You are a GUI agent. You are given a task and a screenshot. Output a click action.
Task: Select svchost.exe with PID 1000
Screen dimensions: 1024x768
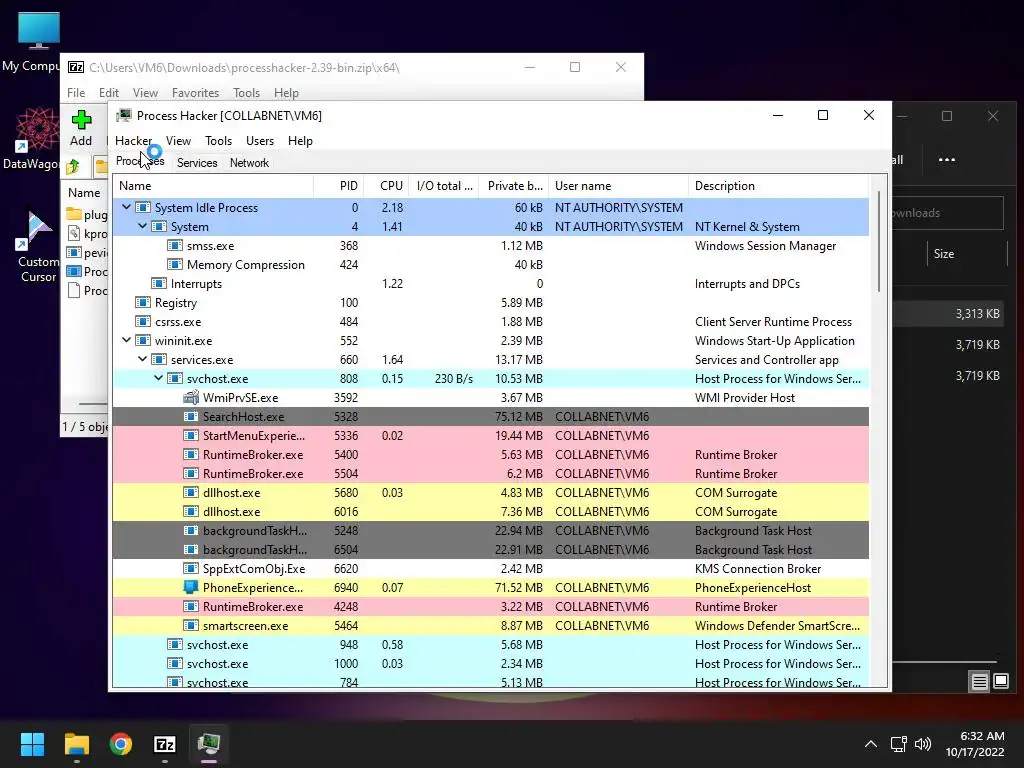tap(490, 663)
